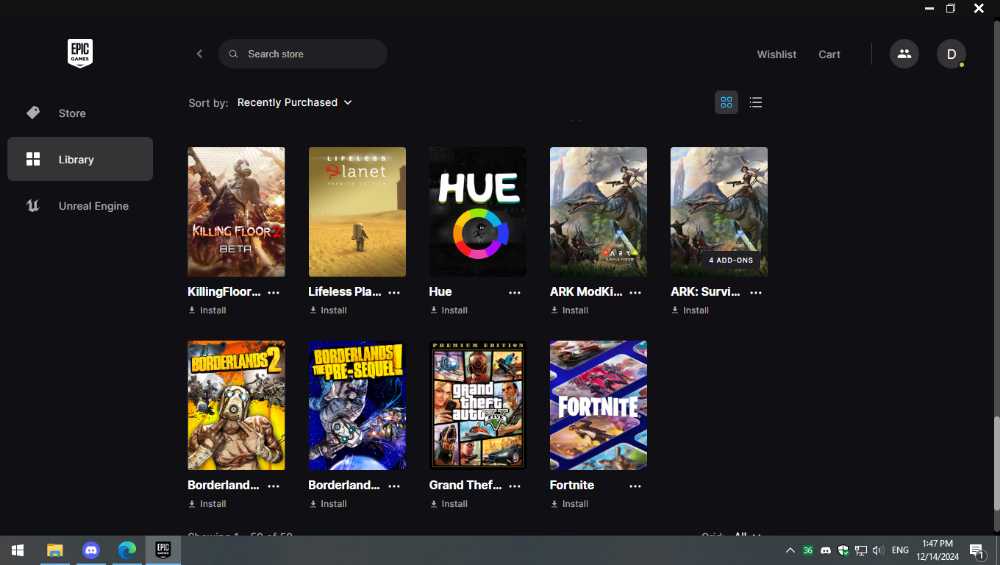Click Epic Games Launcher taskbar icon

point(163,550)
